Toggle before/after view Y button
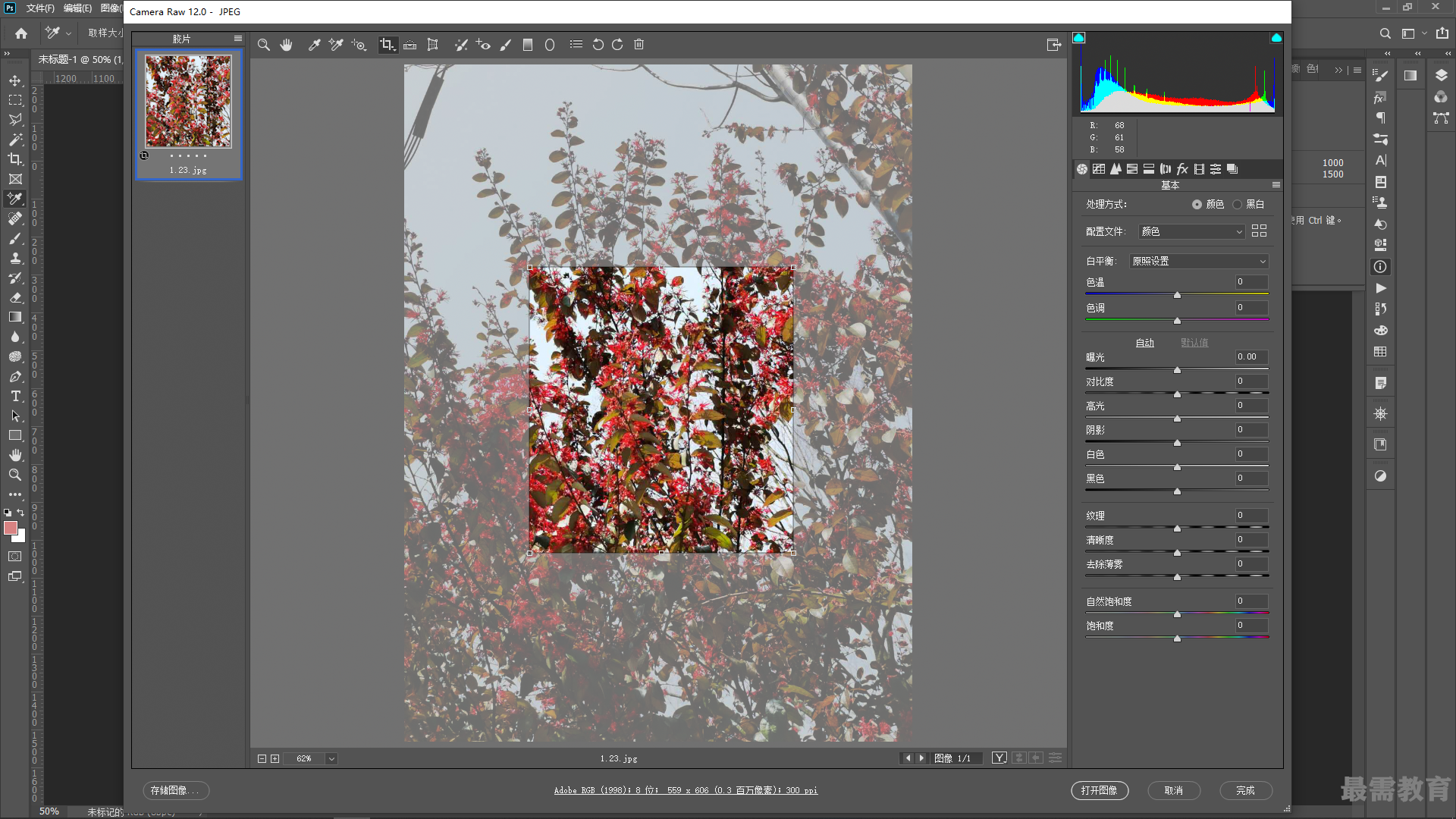1456x819 pixels. point(999,758)
